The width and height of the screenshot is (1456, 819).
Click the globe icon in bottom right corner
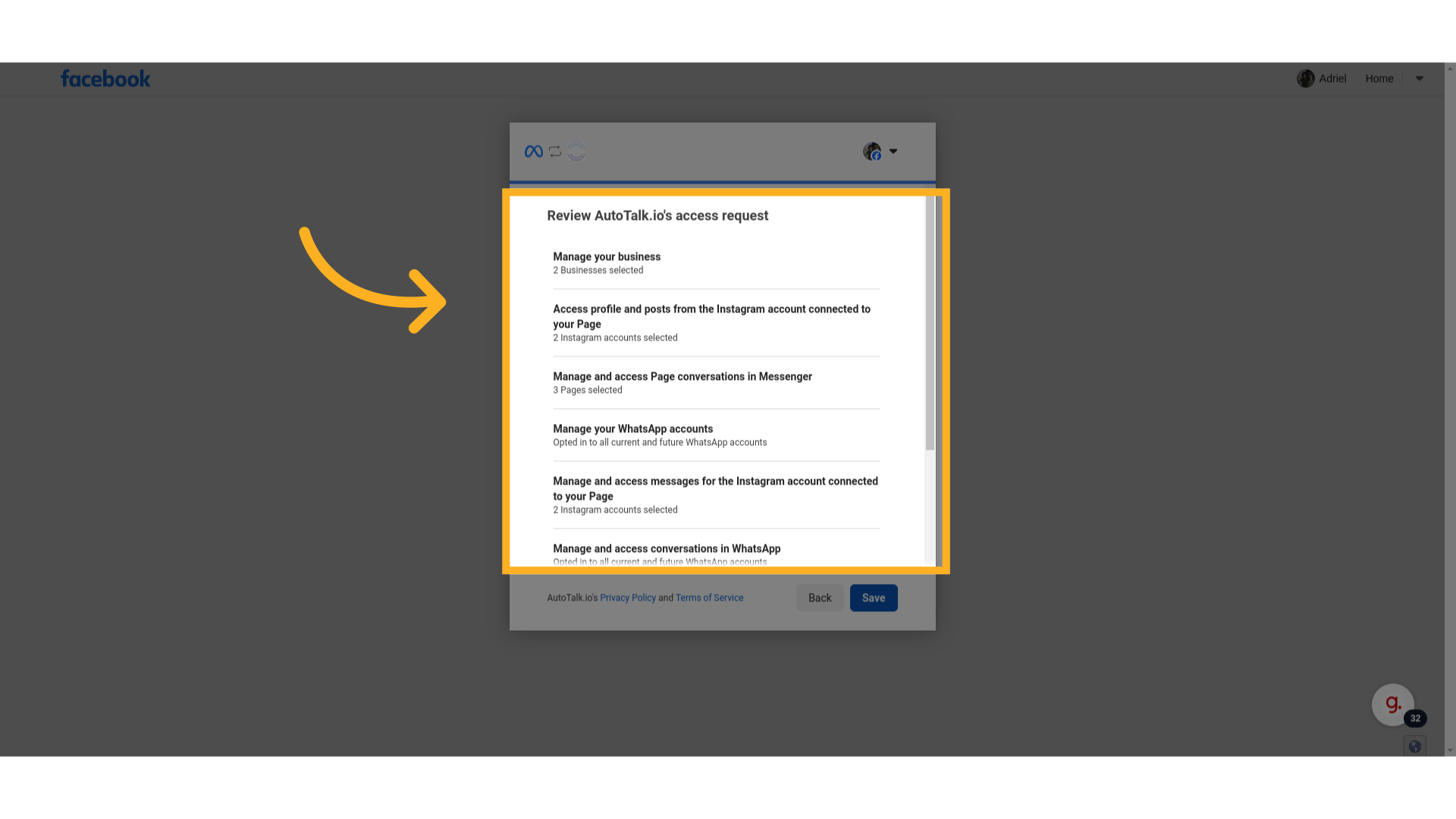tap(1414, 747)
